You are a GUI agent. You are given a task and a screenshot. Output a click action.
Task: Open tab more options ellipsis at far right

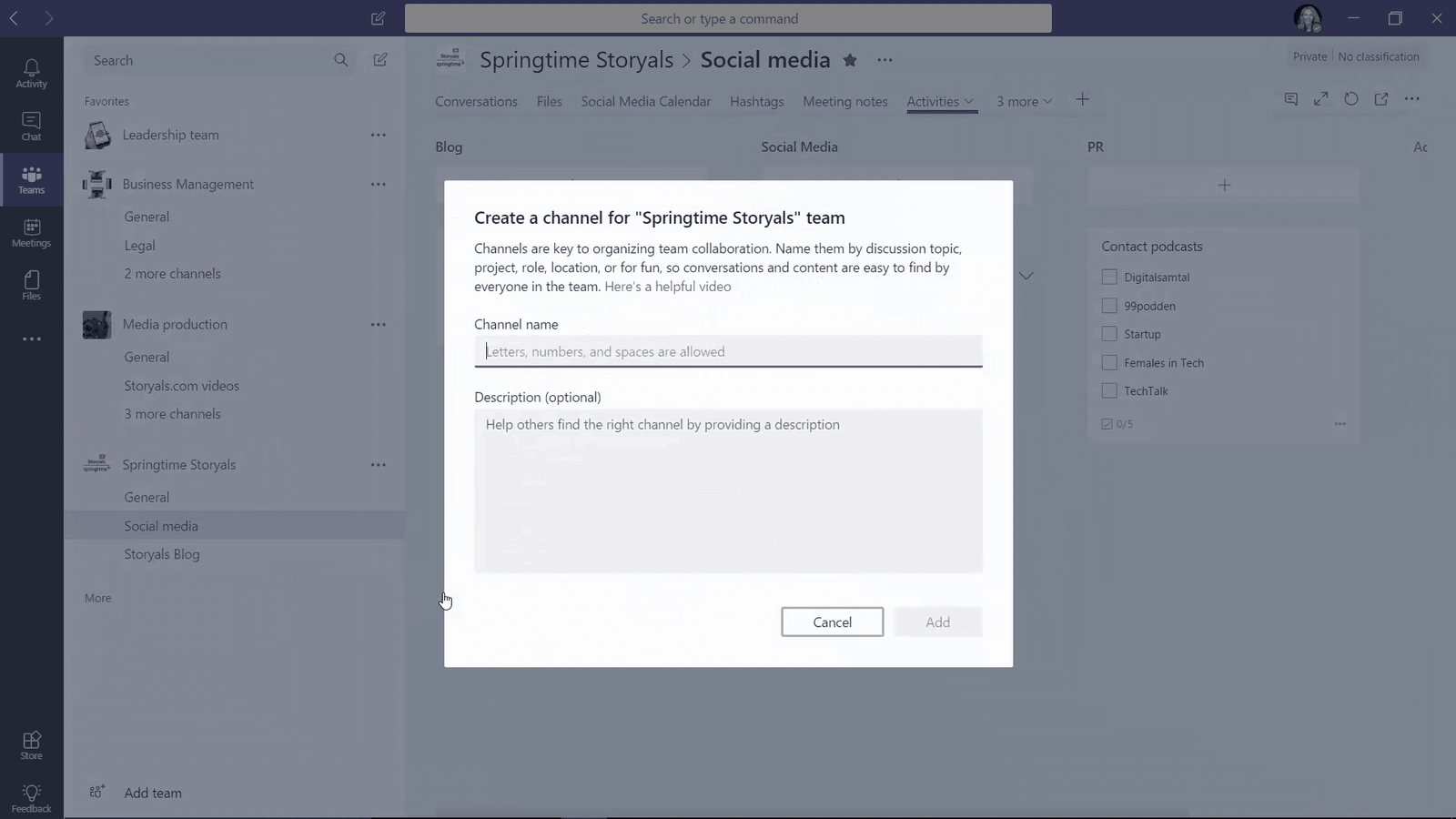tap(1412, 99)
